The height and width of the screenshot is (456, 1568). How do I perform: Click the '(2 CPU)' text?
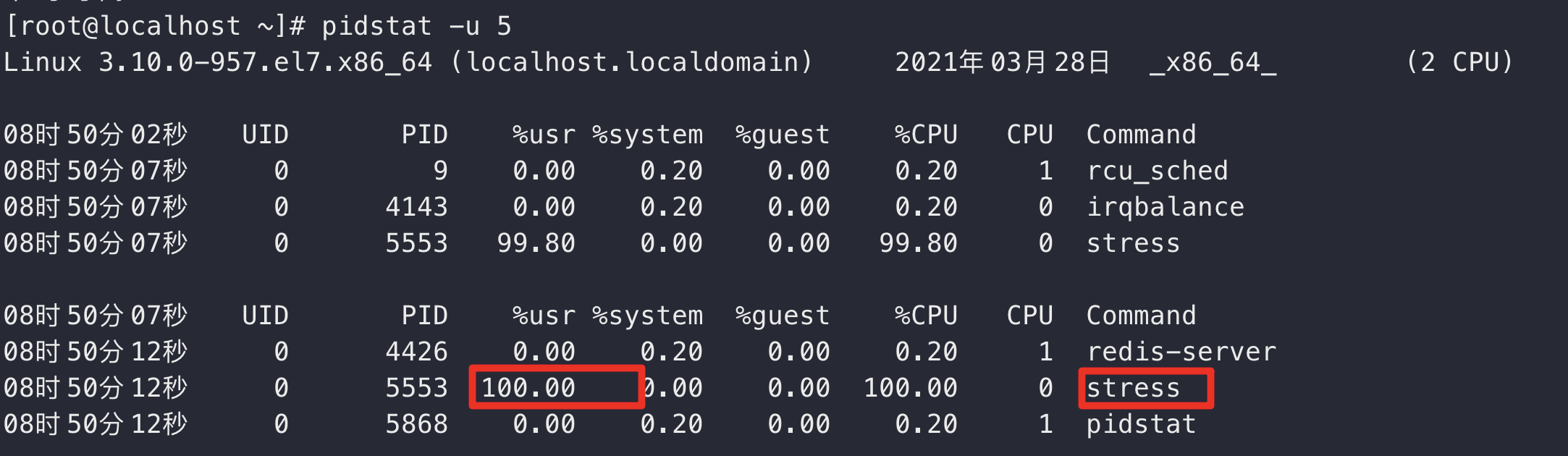pyautogui.click(x=1459, y=62)
